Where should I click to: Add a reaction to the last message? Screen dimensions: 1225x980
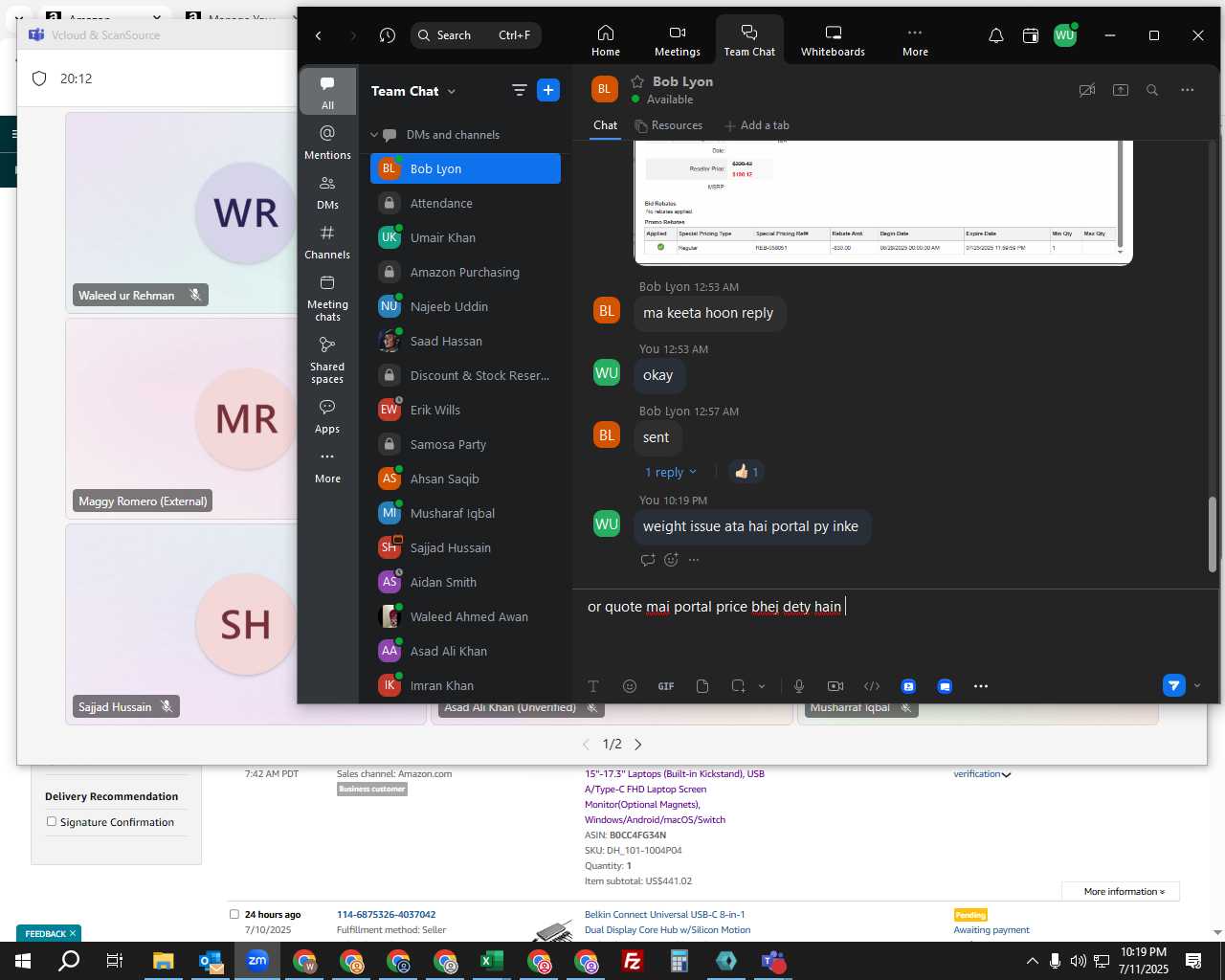671,560
